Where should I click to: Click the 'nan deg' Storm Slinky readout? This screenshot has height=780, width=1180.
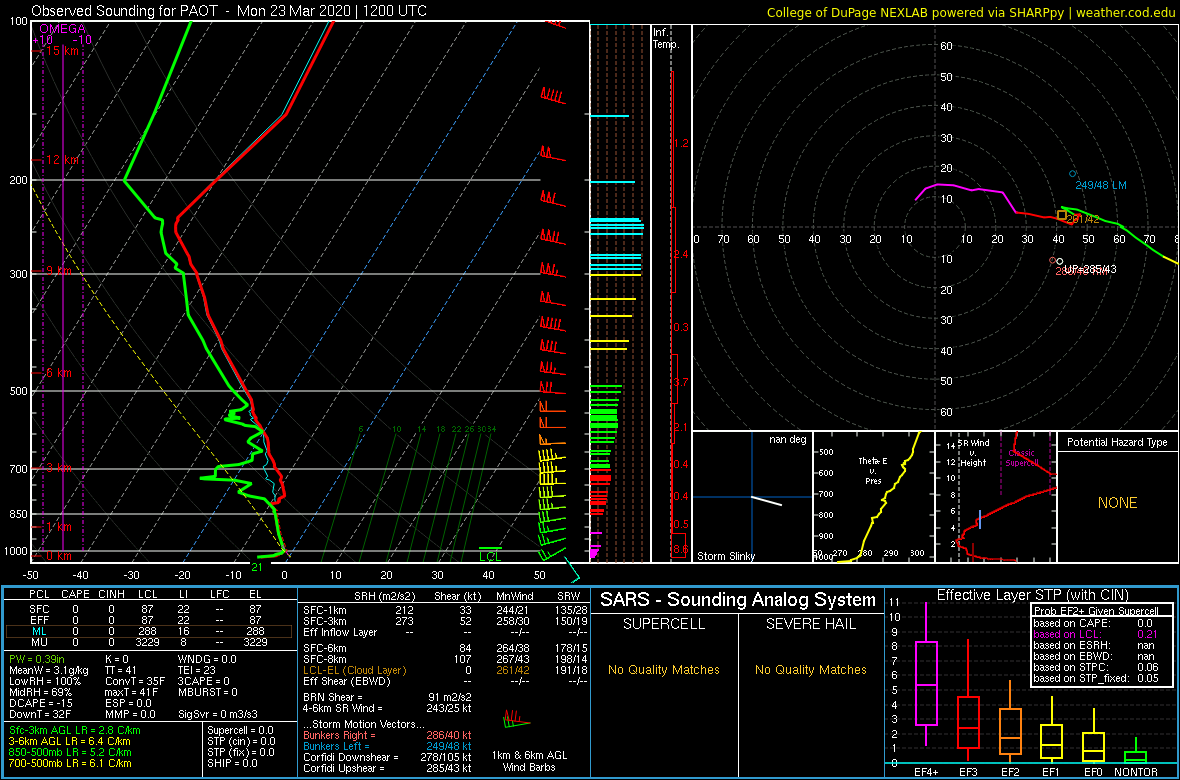[788, 439]
